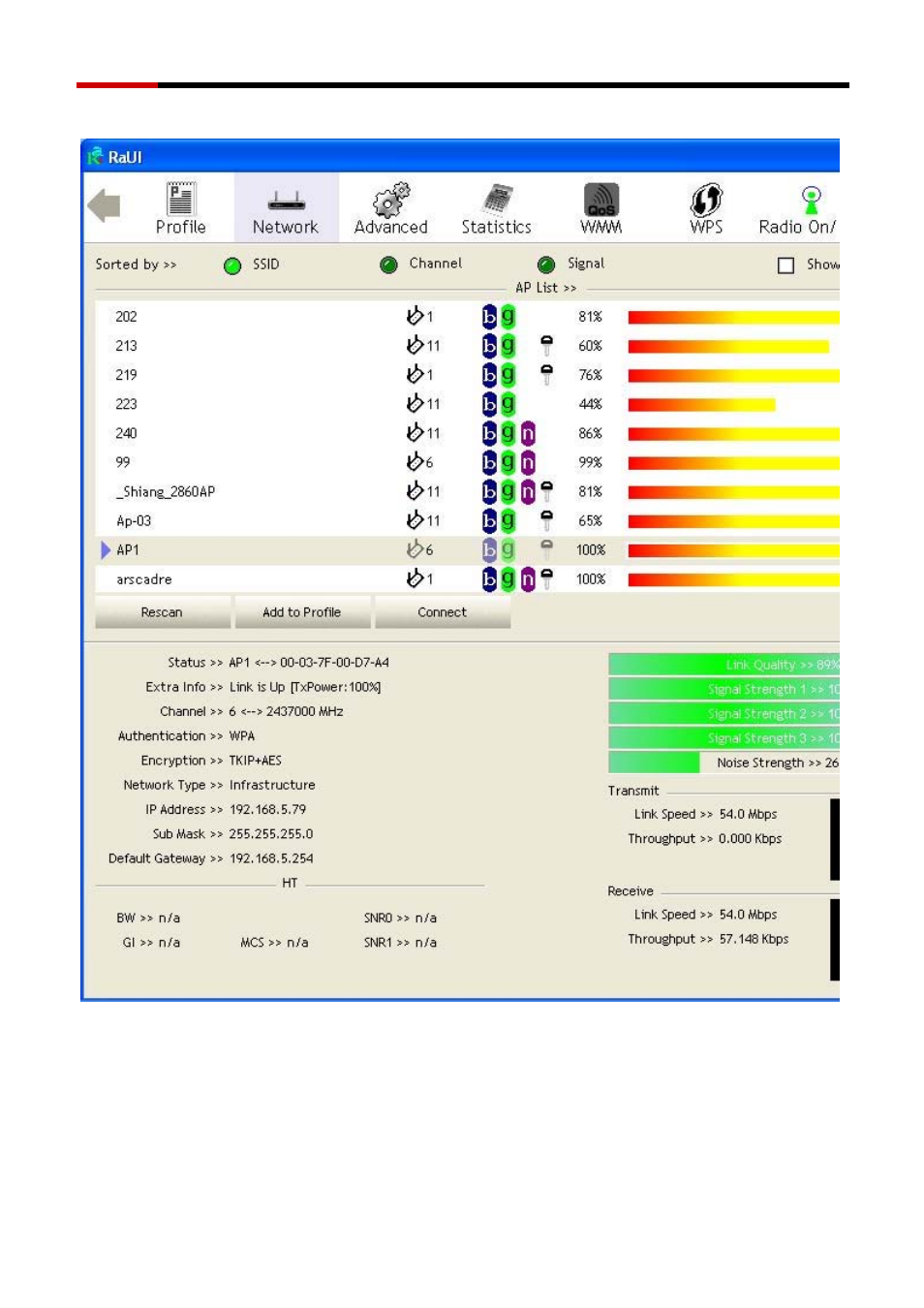Image resolution: width=924 pixels, height=1308 pixels.
Task: Click the Signal Strength 1 bar
Action: click(x=724, y=689)
